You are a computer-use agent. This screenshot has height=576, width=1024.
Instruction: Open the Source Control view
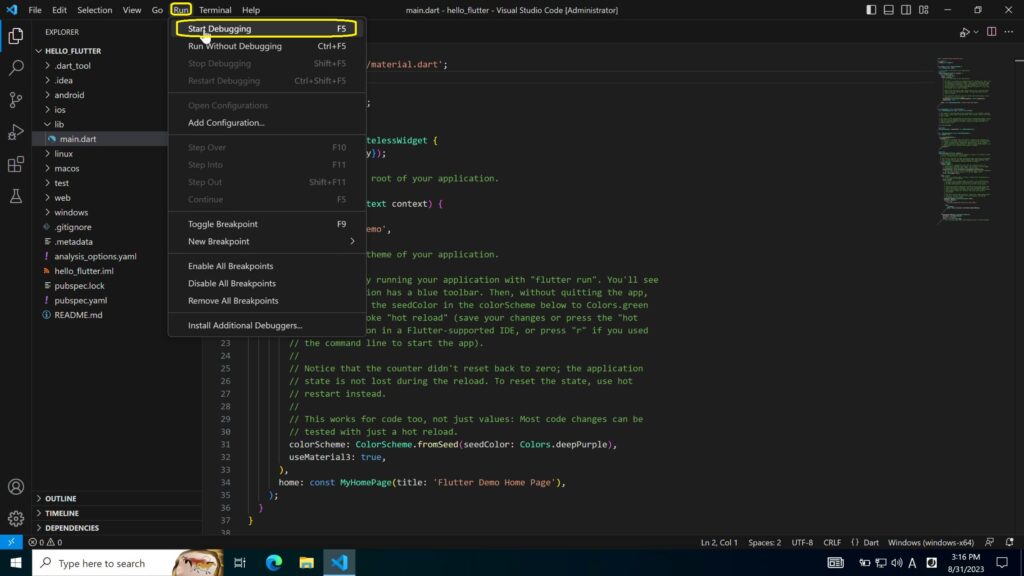click(16, 100)
